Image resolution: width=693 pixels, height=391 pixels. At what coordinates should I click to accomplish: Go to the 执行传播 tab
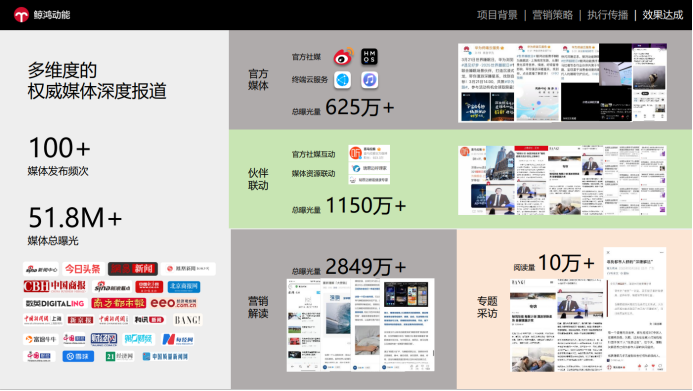(608, 15)
